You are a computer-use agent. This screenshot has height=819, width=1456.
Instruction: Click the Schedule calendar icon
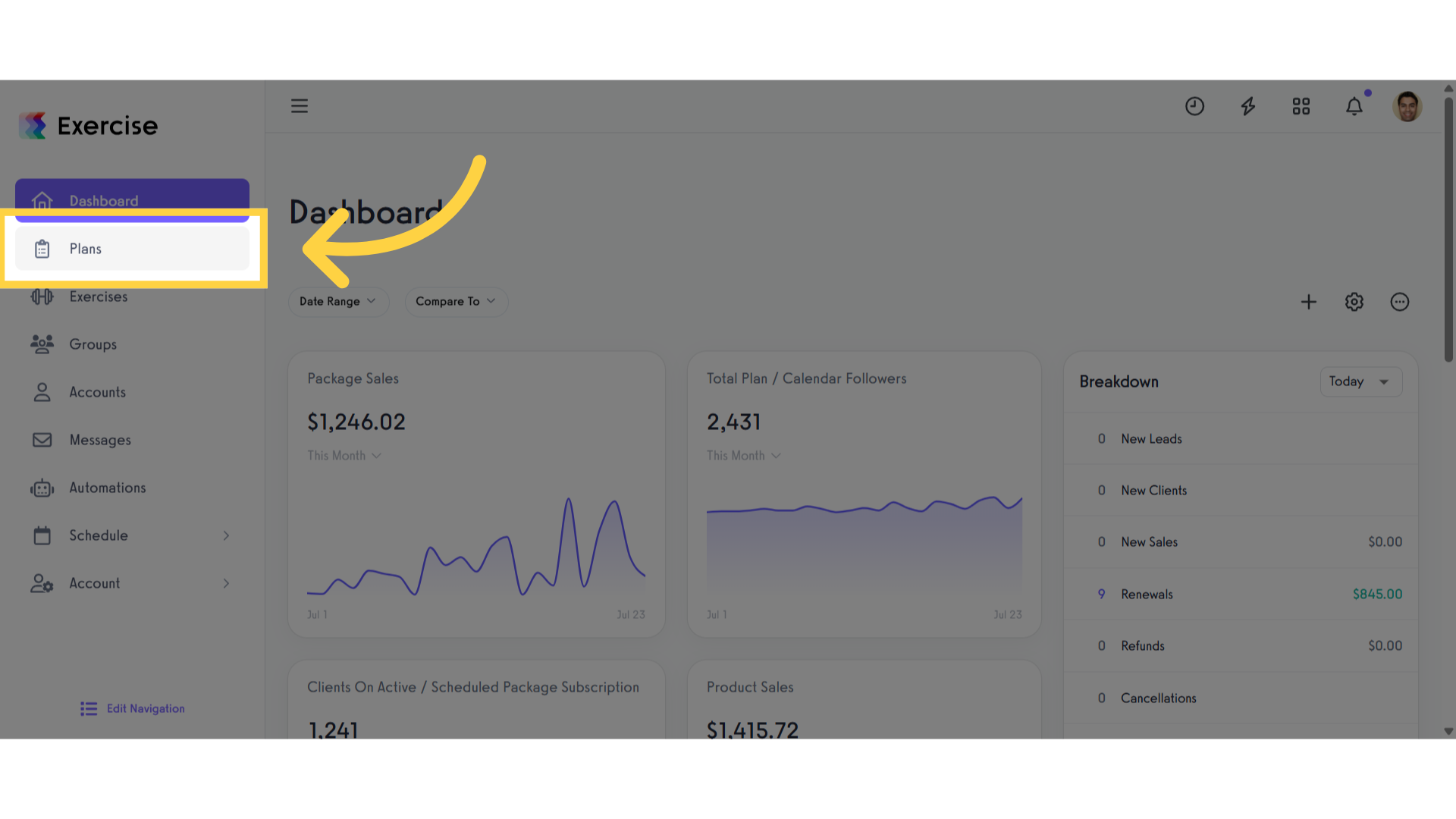(x=42, y=535)
